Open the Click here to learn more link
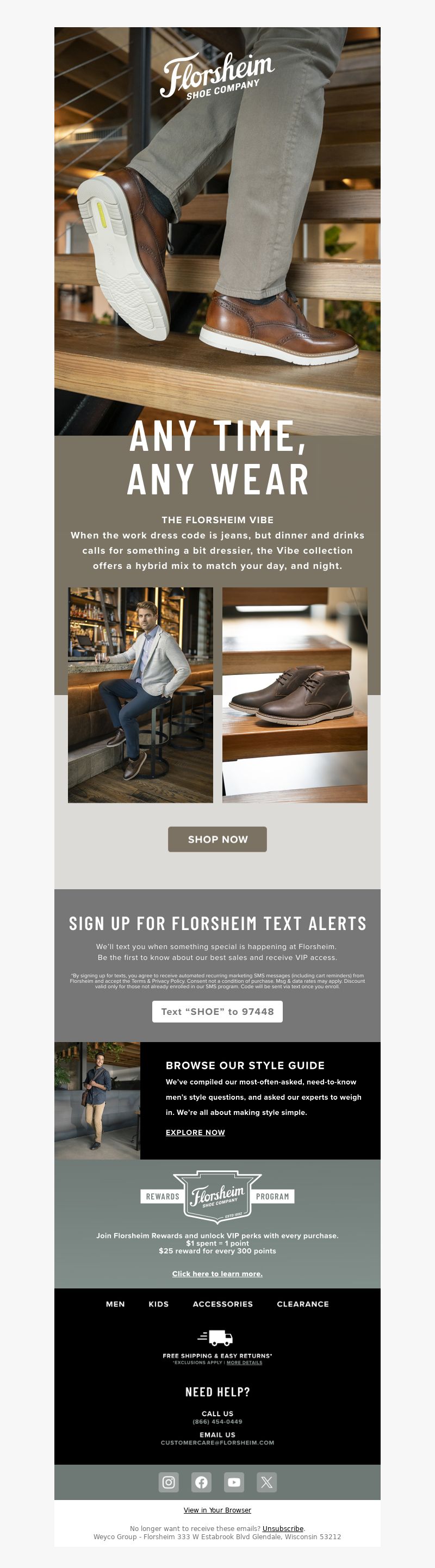The width and height of the screenshot is (435, 1568). (x=217, y=1273)
